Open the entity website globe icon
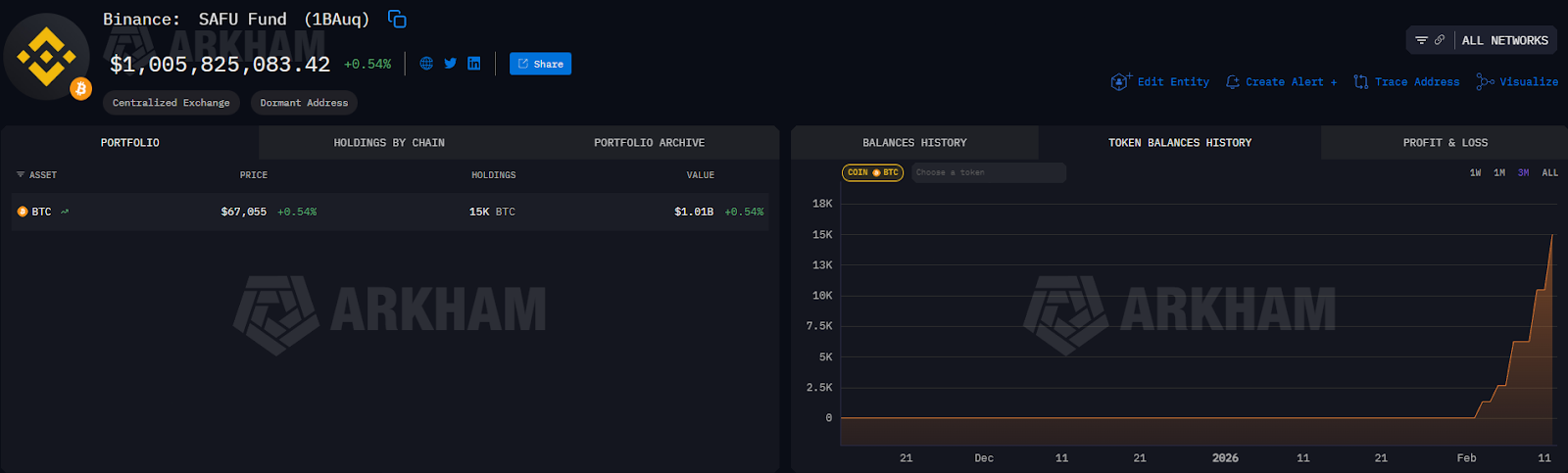Viewport: 1568px width, 473px height. (x=426, y=64)
